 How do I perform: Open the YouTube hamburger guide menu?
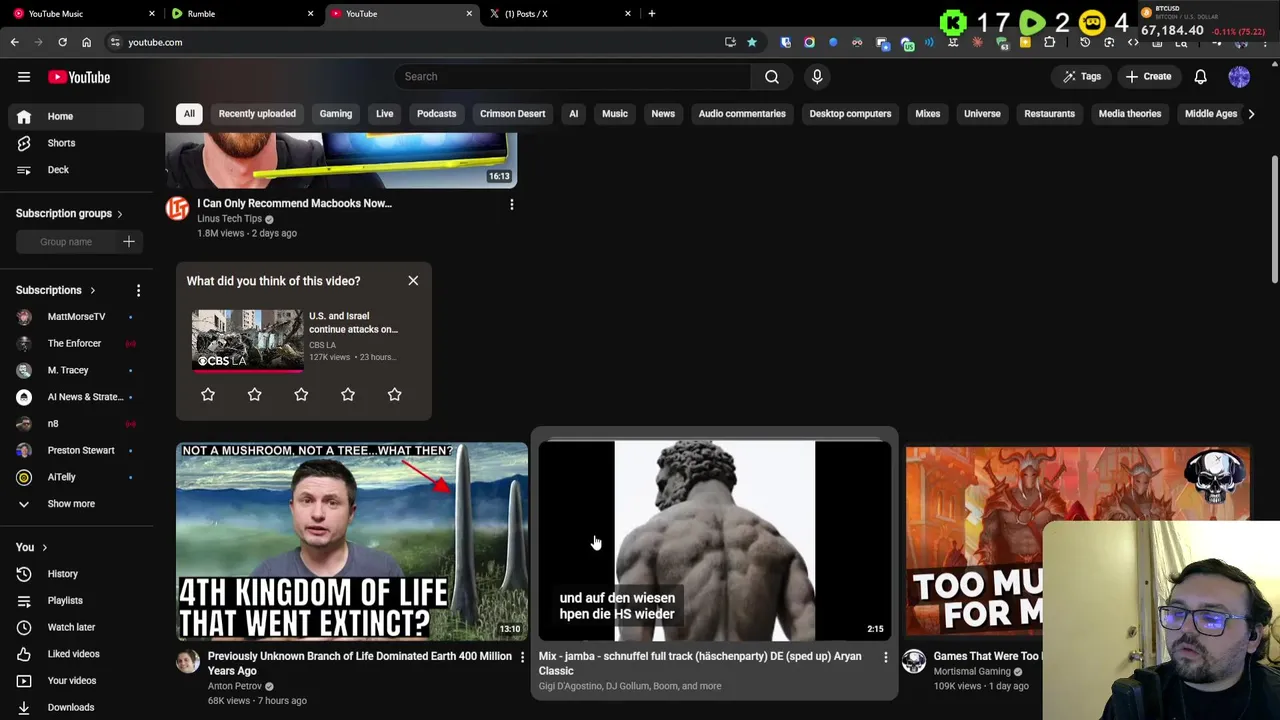(x=24, y=77)
